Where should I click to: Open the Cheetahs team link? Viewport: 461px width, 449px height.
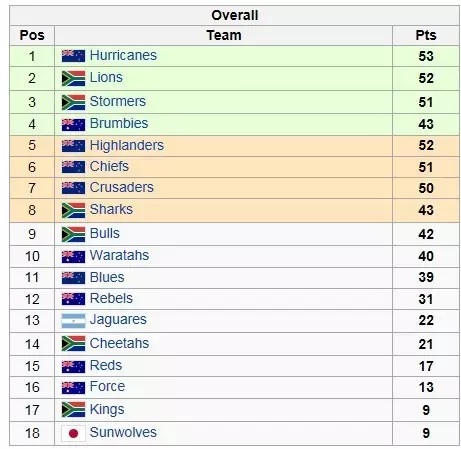(x=119, y=343)
